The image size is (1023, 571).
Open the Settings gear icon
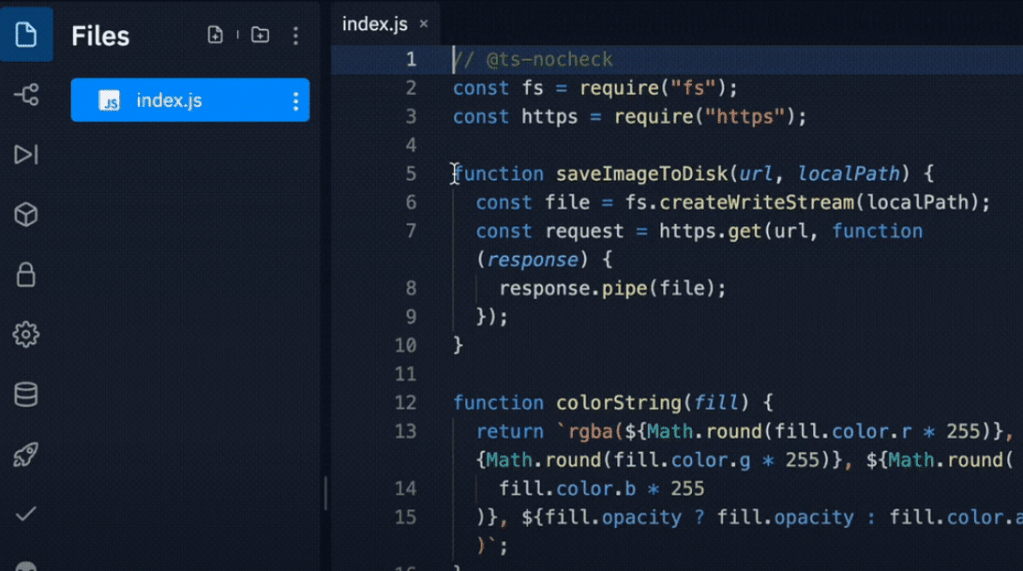click(x=26, y=334)
